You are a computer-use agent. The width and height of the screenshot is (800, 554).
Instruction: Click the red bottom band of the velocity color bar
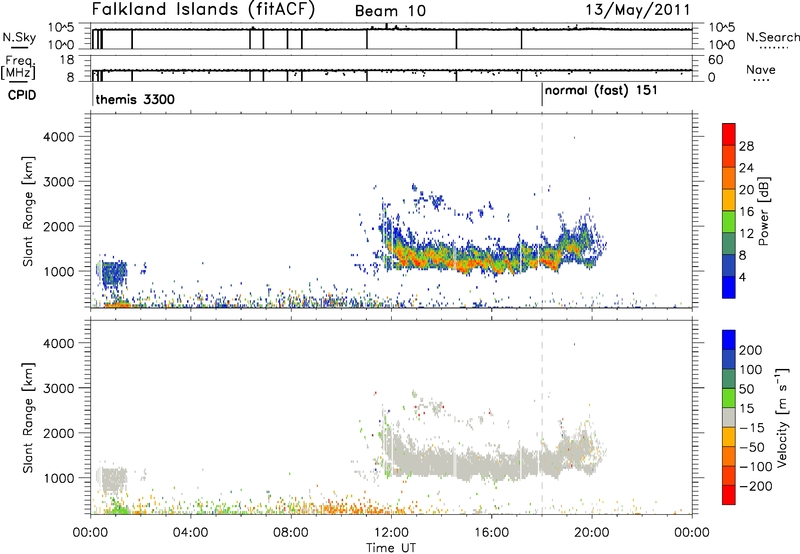click(x=729, y=495)
